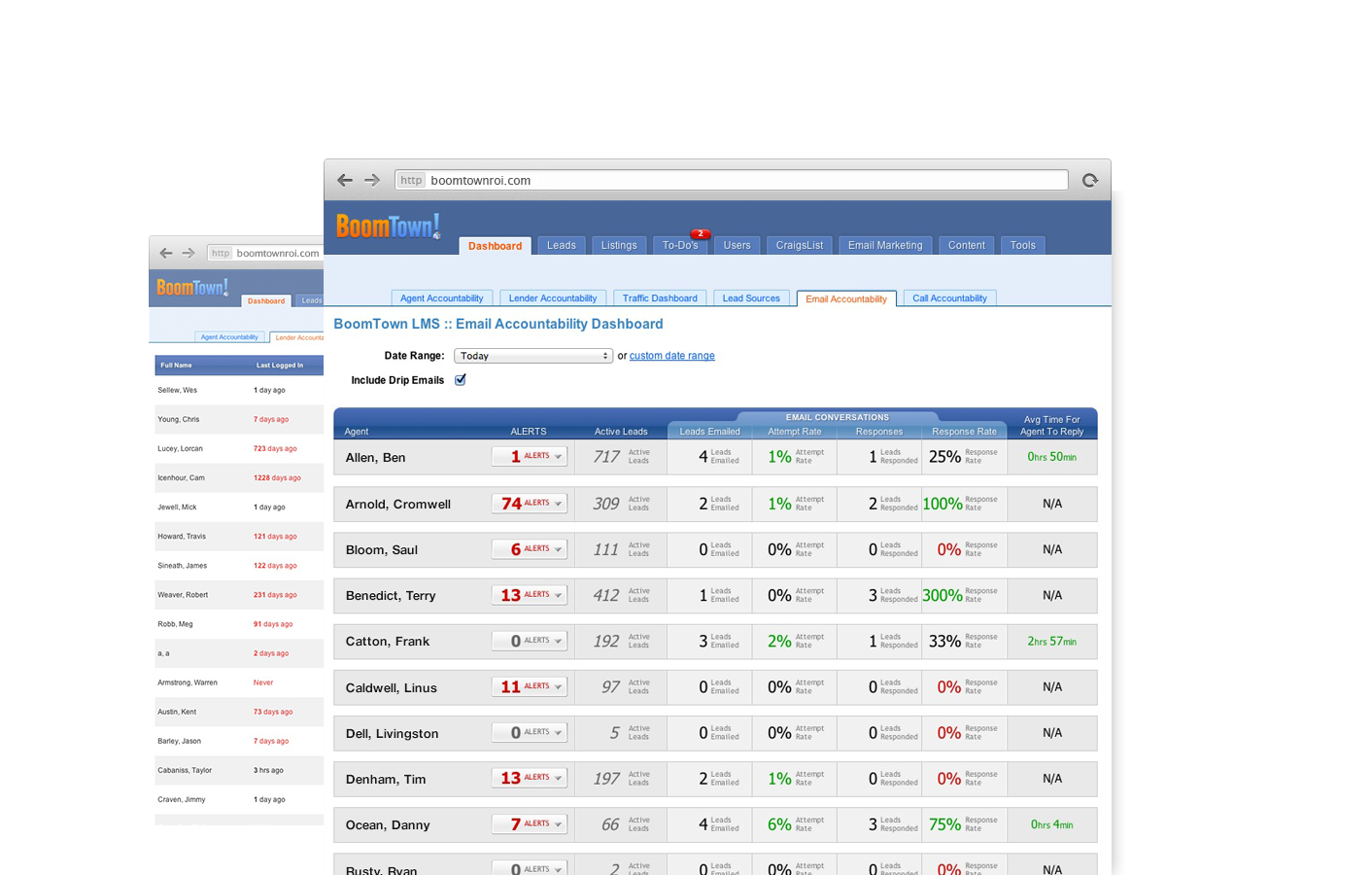The height and width of the screenshot is (875, 1372).
Task: Expand Ben Allen's 1 alerts dropdown
Action: click(x=529, y=456)
